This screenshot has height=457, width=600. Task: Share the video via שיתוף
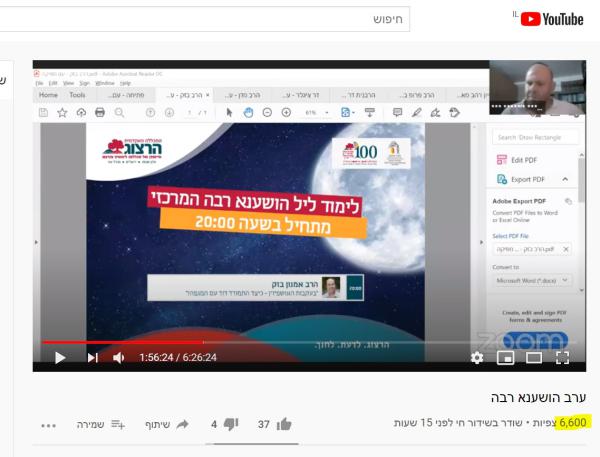(x=167, y=424)
